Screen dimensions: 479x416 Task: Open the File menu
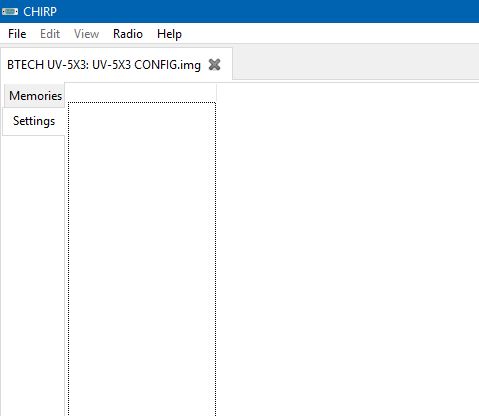click(x=17, y=34)
